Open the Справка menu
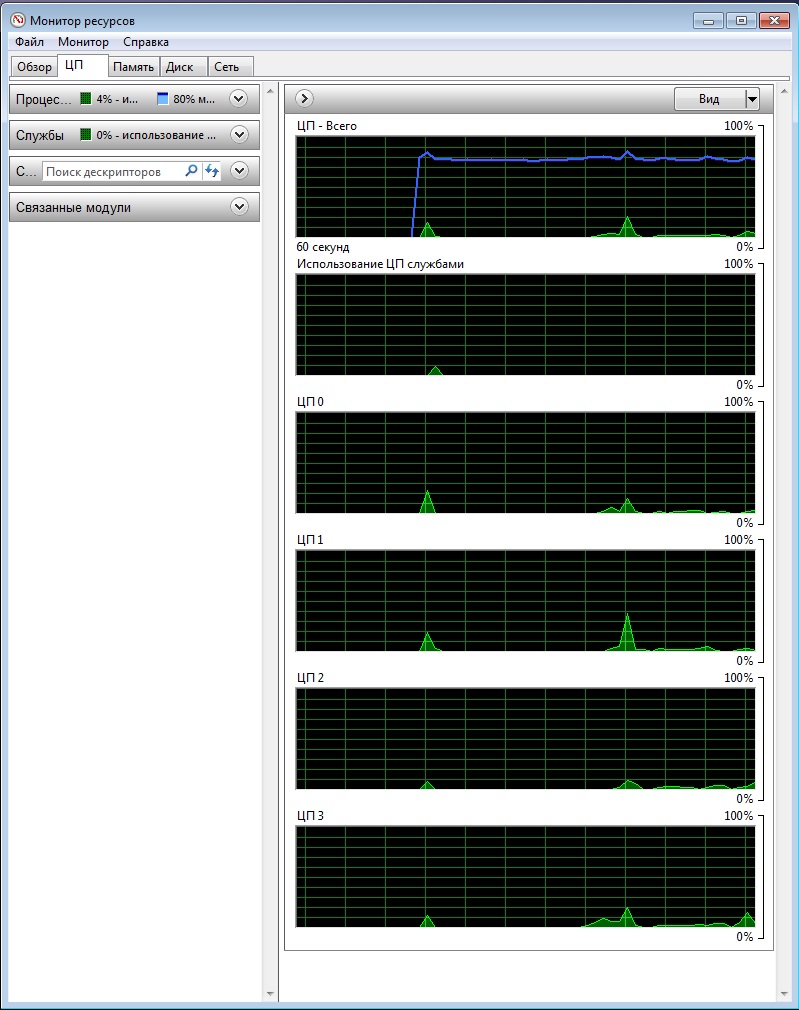Screen dimensions: 799x1010 [x=146, y=42]
